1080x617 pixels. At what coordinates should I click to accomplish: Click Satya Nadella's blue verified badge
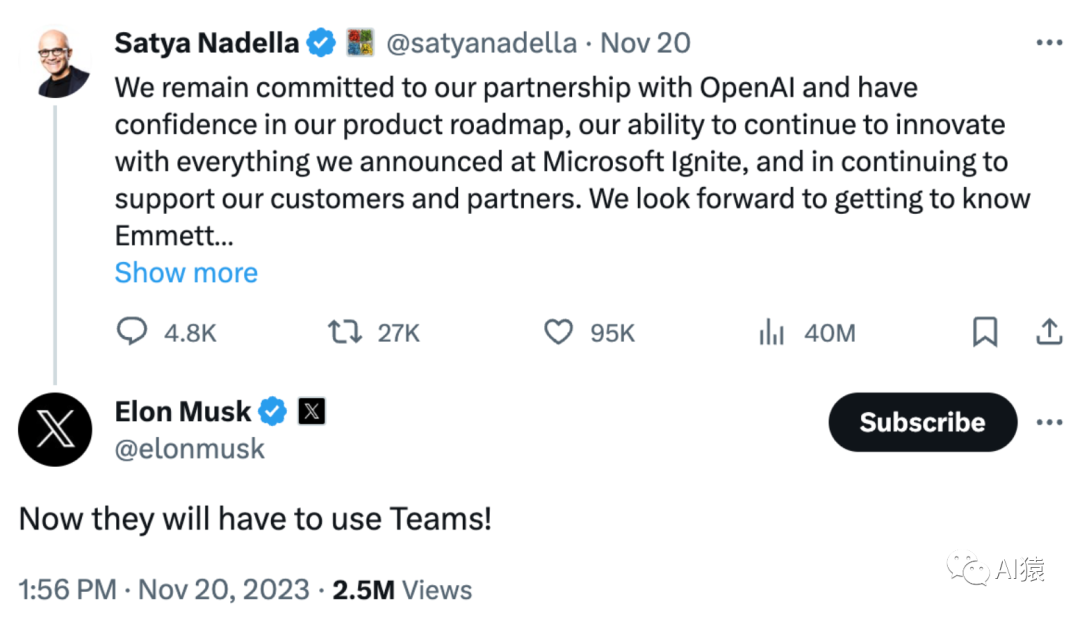pyautogui.click(x=321, y=43)
